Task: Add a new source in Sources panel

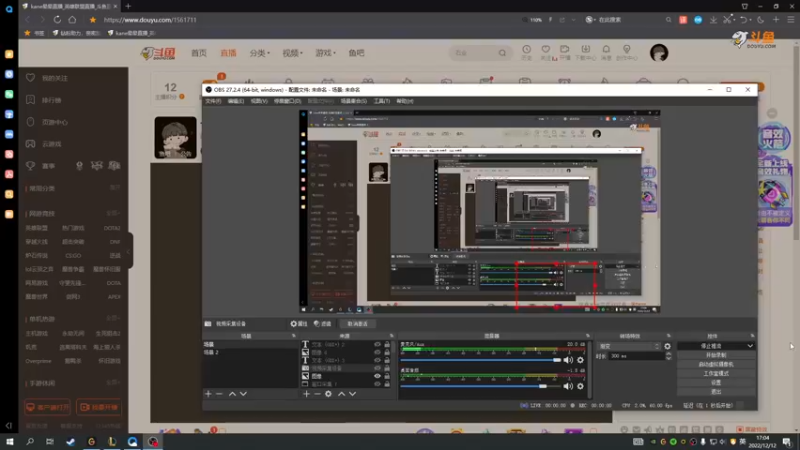Action: point(306,394)
